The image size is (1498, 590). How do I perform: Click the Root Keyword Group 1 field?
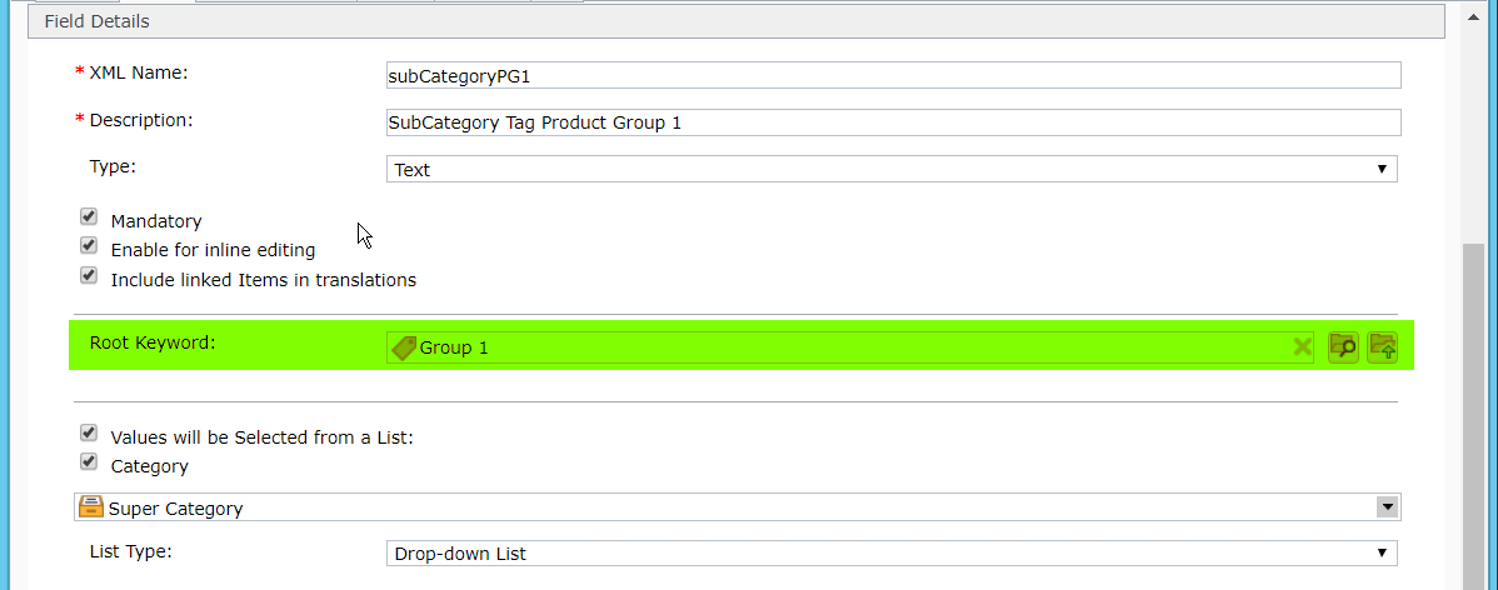[850, 347]
